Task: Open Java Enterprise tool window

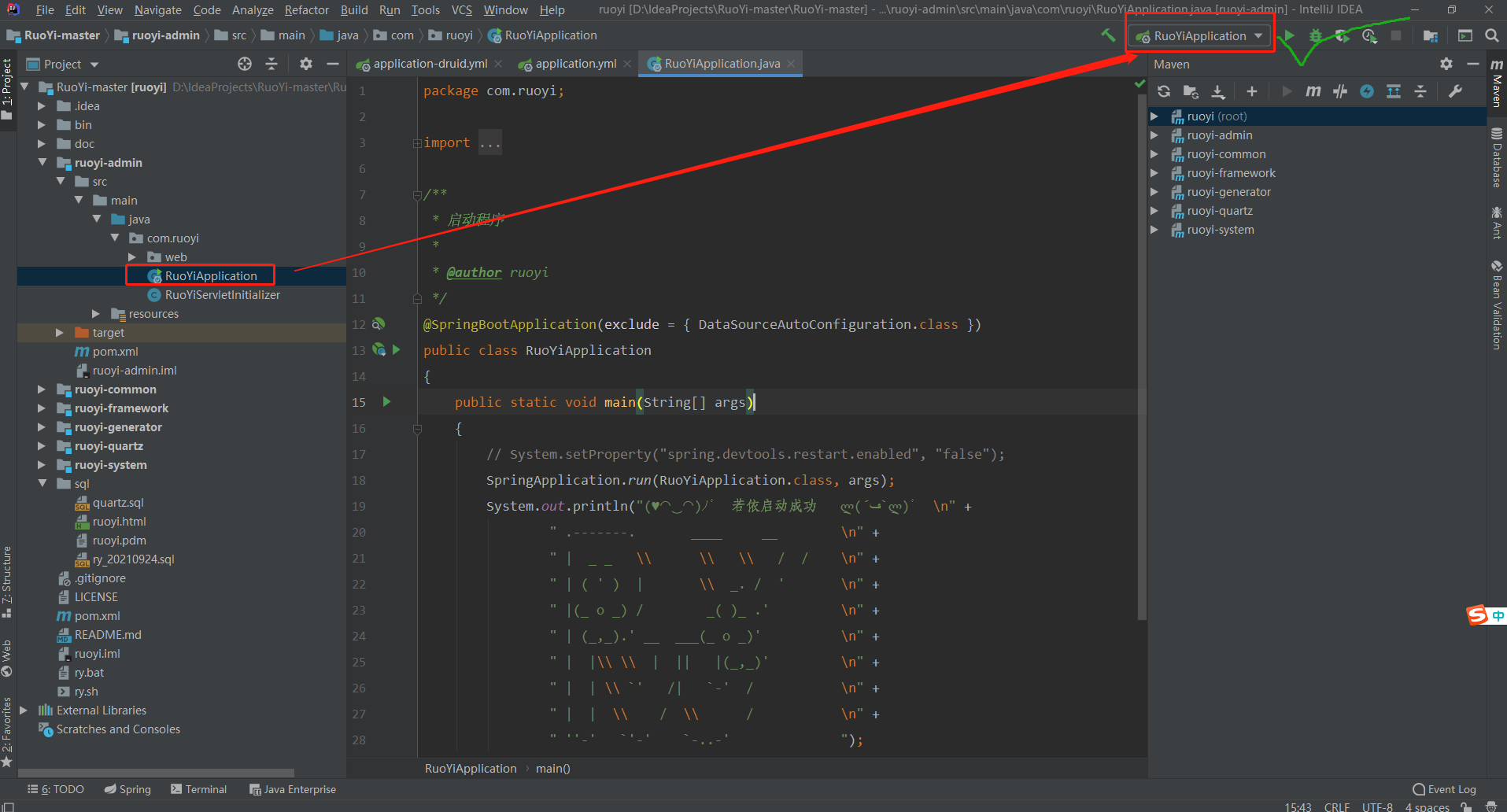Action: tap(293, 789)
